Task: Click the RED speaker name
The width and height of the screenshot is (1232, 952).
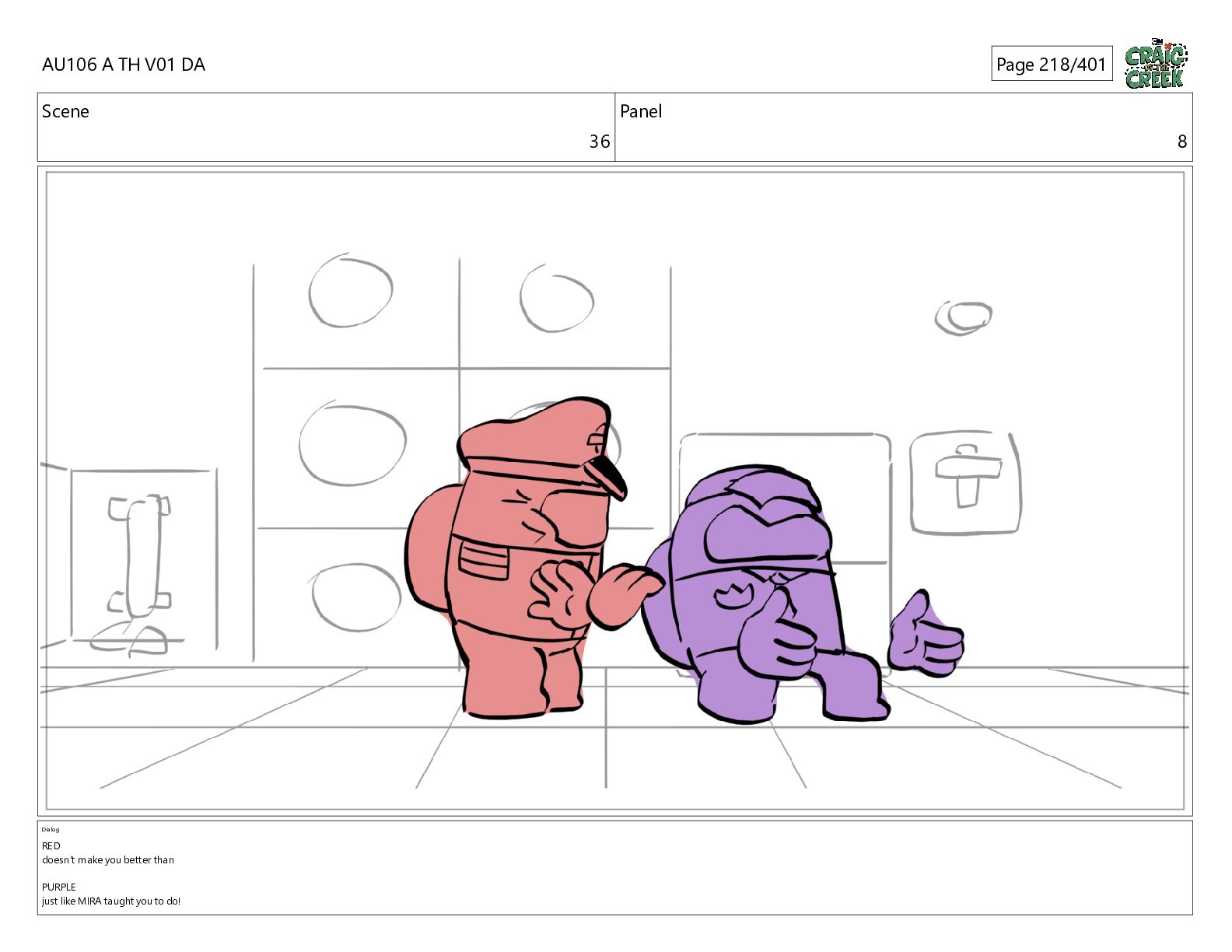Action: click(51, 845)
